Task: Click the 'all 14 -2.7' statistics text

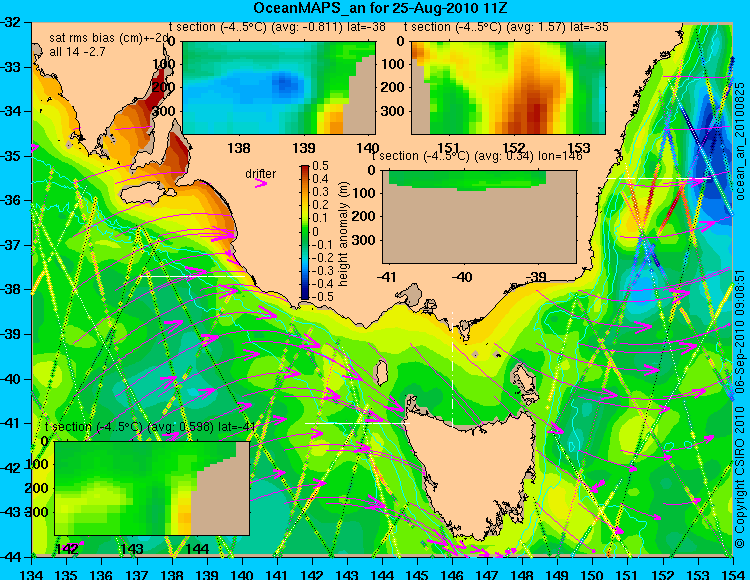Action: coord(77,52)
